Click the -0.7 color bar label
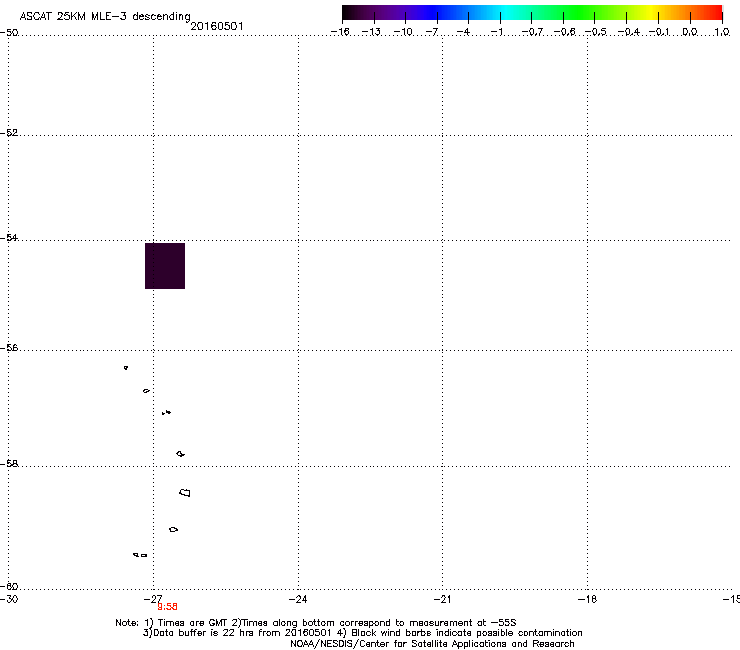The image size is (740, 650). [x=532, y=32]
